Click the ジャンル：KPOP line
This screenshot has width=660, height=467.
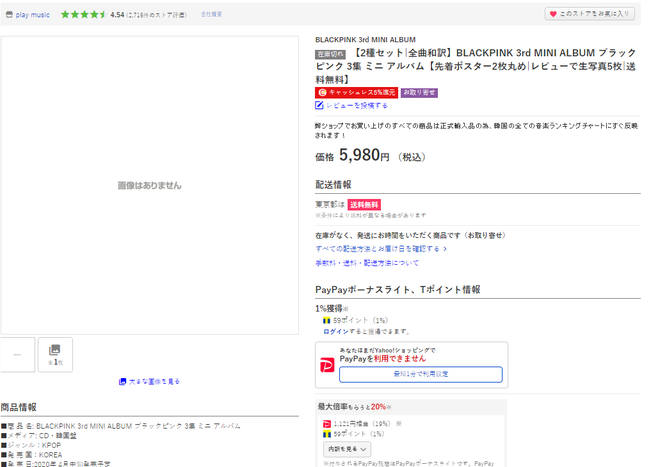31,445
